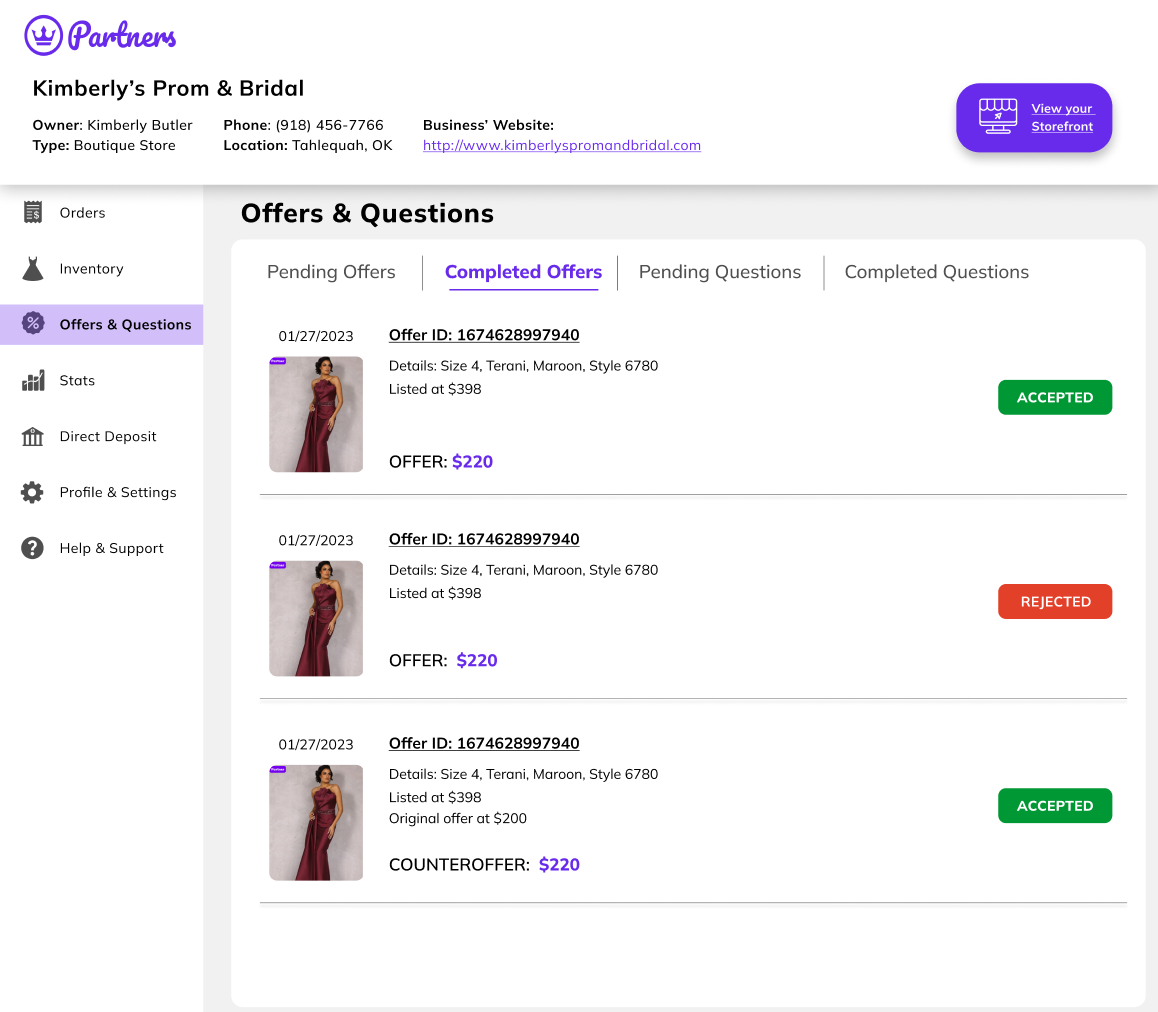Click the Profile & Settings gear icon
The width and height of the screenshot is (1158, 1012).
[32, 492]
